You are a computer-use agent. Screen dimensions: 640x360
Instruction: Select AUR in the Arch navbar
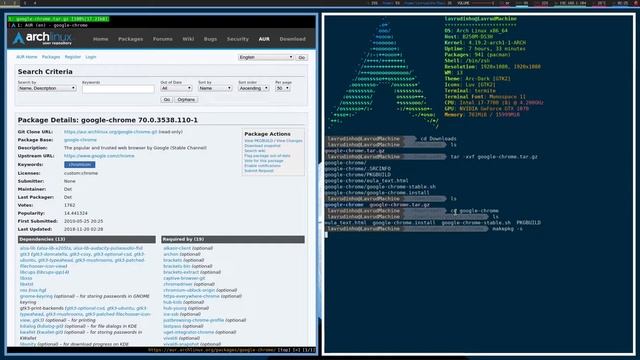[264, 39]
